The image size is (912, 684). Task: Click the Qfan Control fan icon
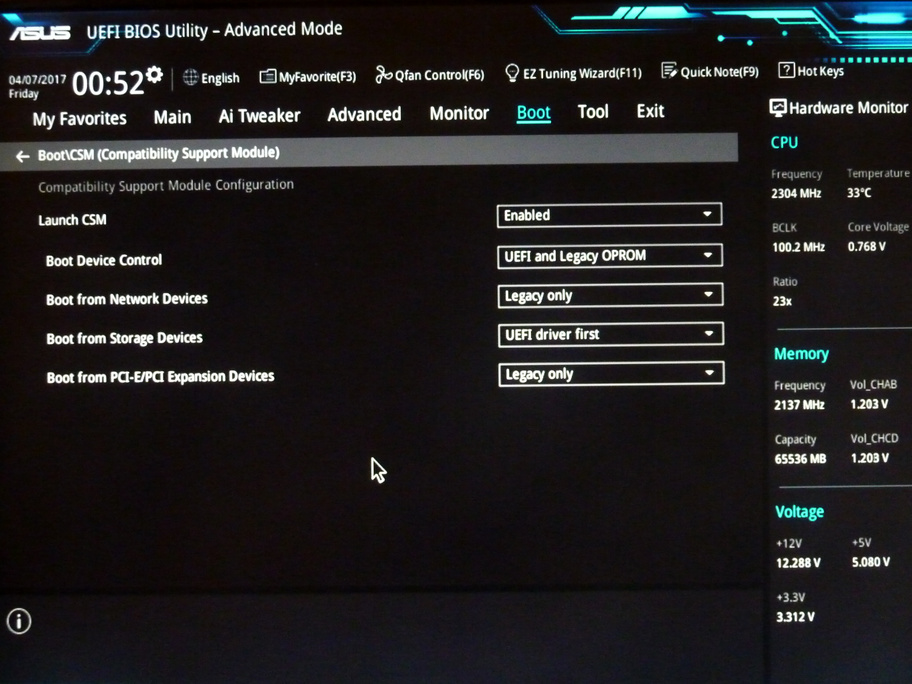pyautogui.click(x=383, y=74)
